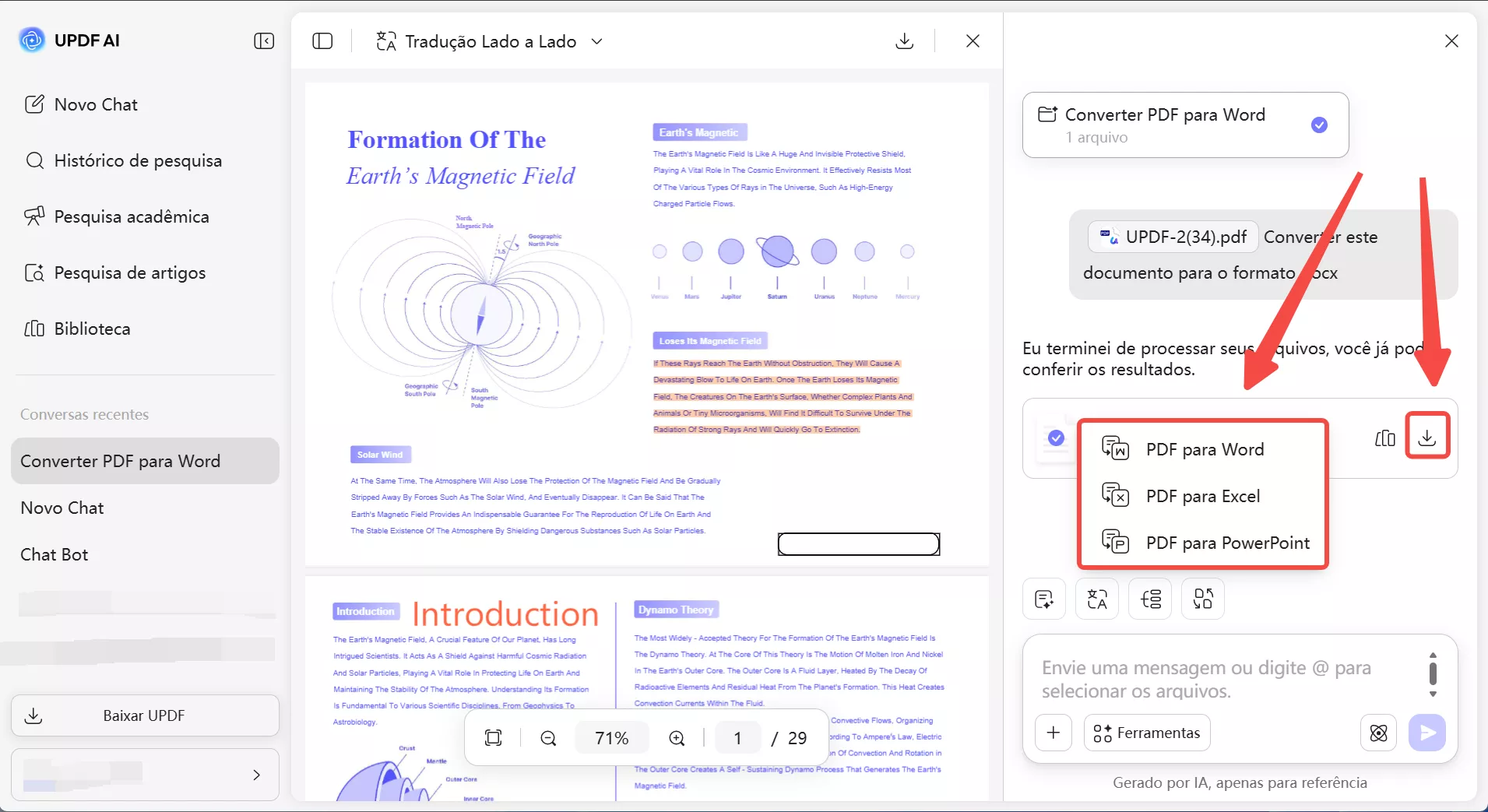
Task: Click the plus icon to attach files
Action: [x=1054, y=733]
